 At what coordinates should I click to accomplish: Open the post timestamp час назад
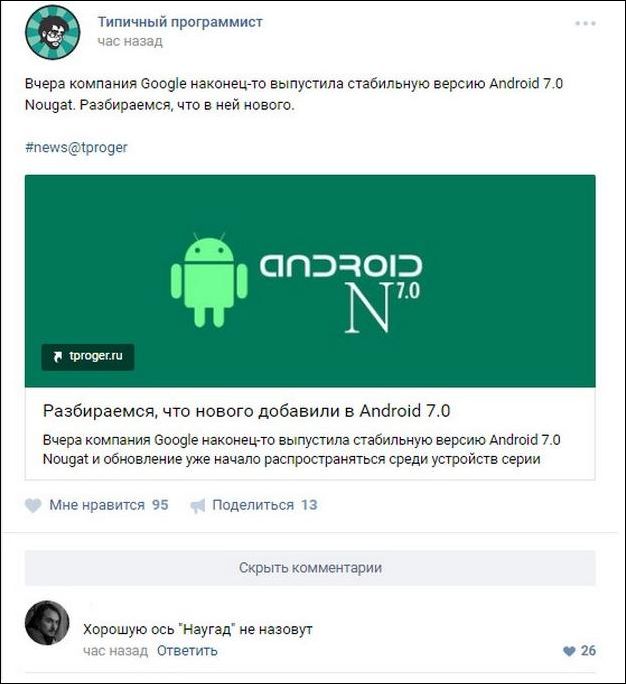(x=130, y=41)
